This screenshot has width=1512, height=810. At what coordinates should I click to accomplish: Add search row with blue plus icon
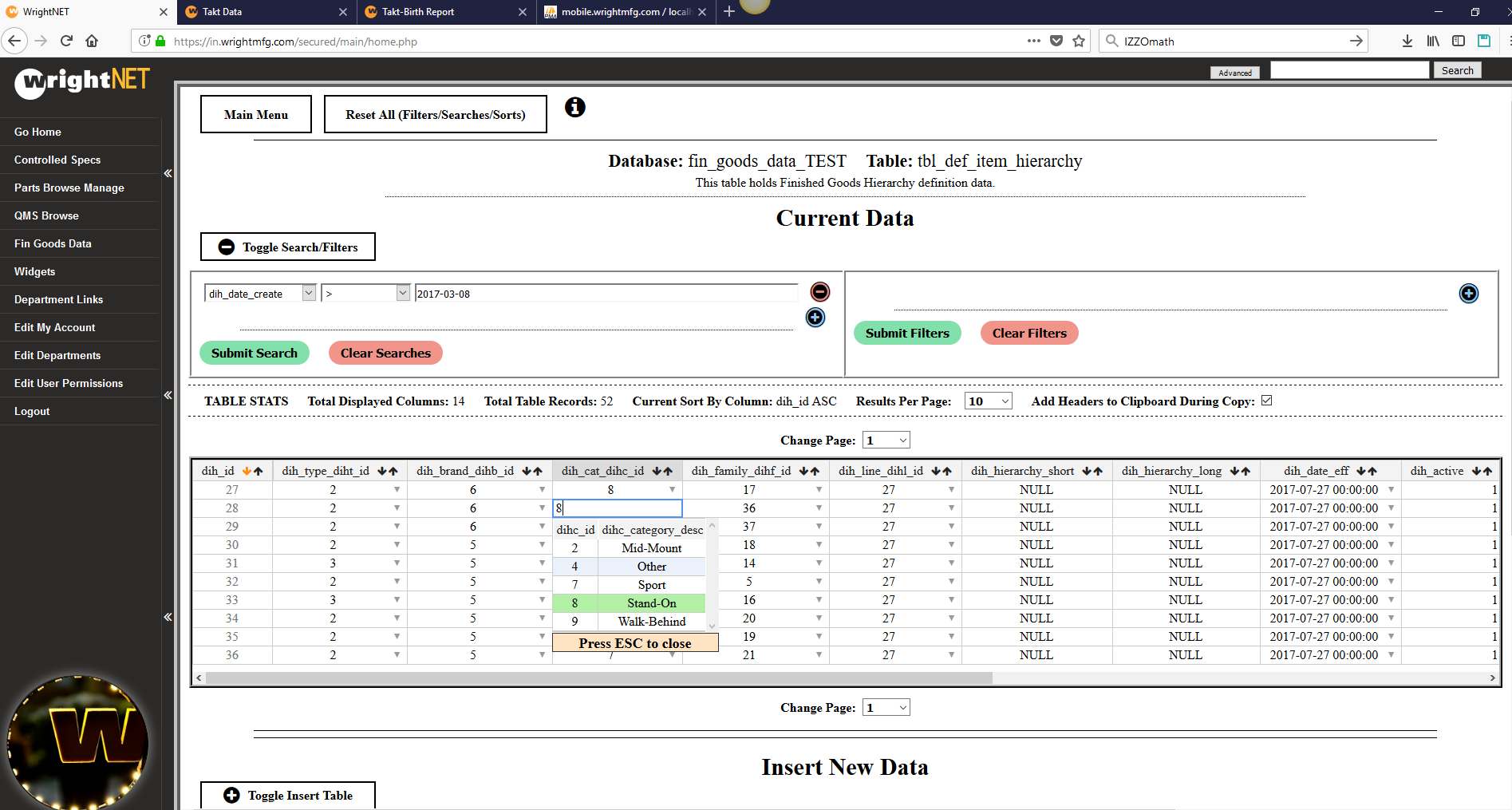point(815,318)
